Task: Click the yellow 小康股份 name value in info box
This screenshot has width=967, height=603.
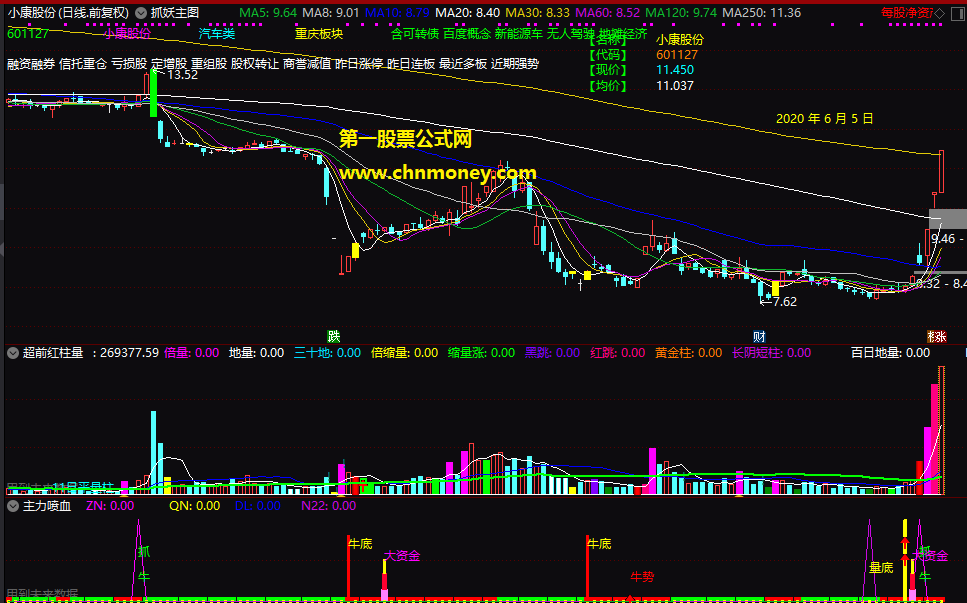Action: click(680, 40)
